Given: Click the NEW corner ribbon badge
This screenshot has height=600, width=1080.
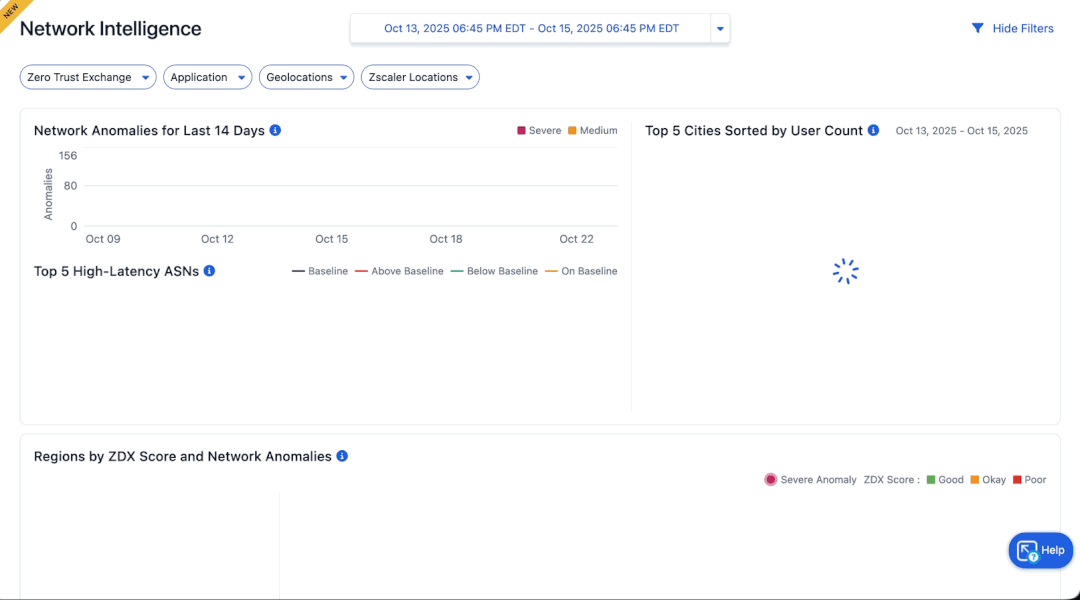Looking at the screenshot, I should pyautogui.click(x=12, y=11).
